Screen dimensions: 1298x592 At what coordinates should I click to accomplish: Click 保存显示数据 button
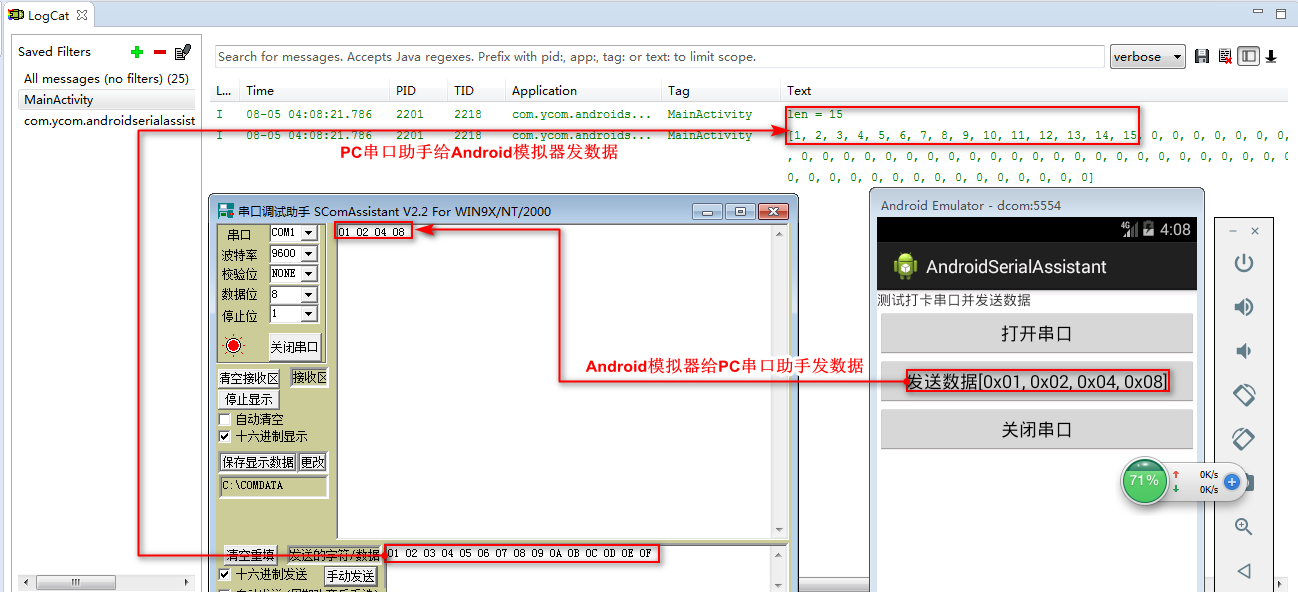click(x=257, y=462)
